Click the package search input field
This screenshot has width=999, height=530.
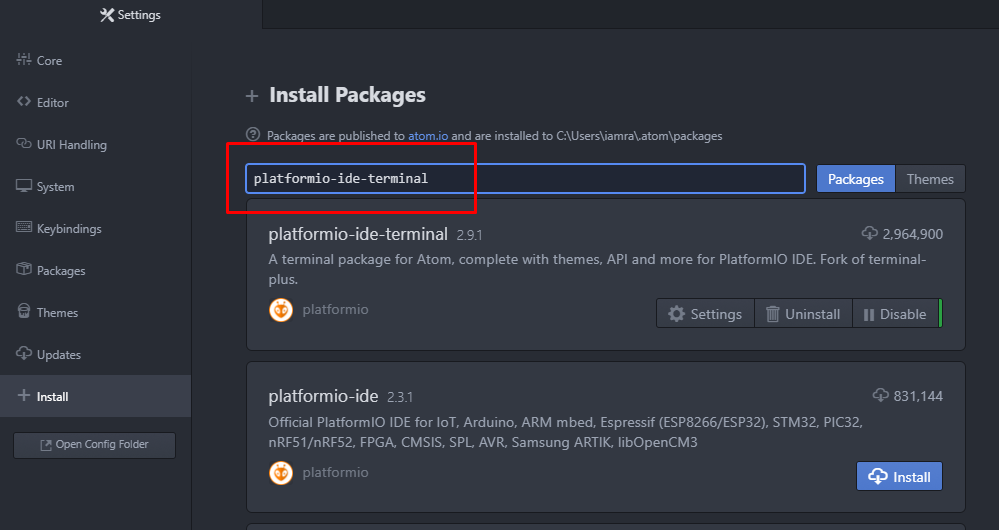(526, 178)
